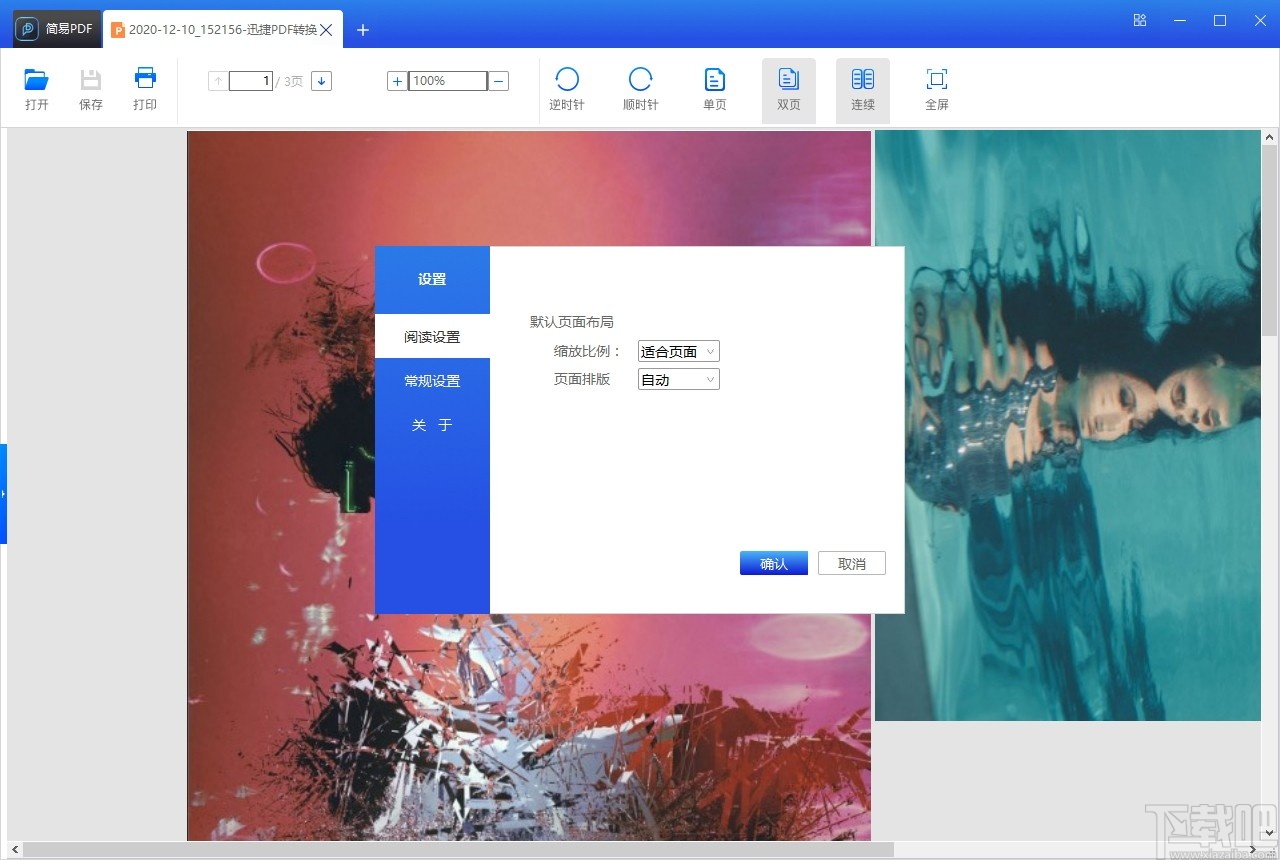Image resolution: width=1280 pixels, height=860 pixels.
Task: Confirm settings with the 确认 button
Action: coord(773,563)
